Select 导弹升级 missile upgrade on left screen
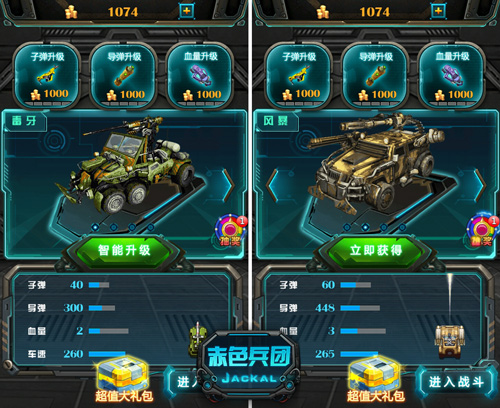Screen dimensions: 500x408 pyautogui.click(x=124, y=76)
